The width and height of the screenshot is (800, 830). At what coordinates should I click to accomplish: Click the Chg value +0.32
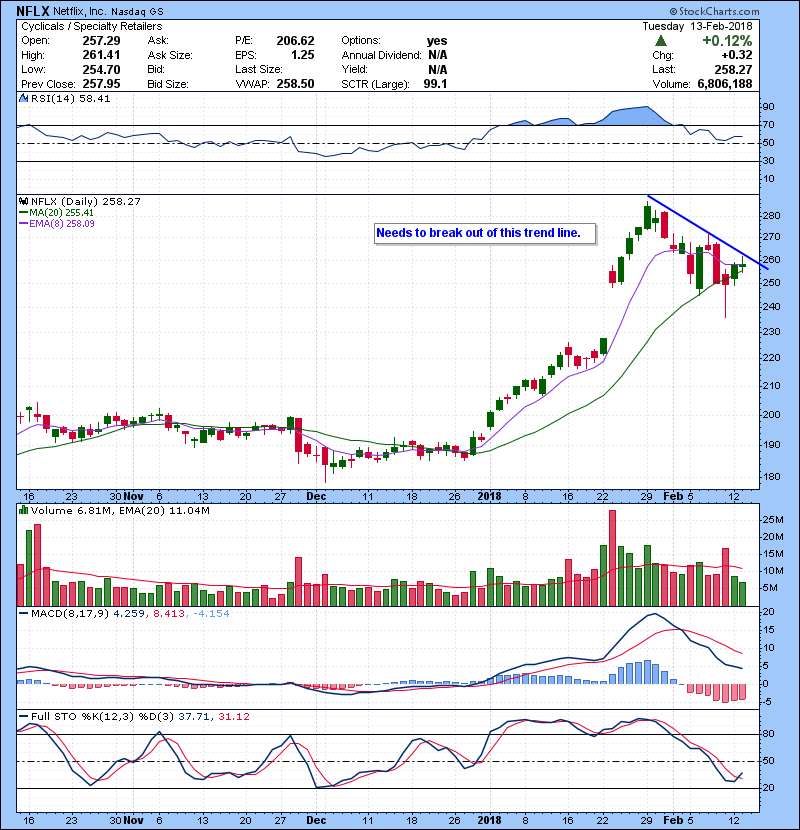pos(736,55)
